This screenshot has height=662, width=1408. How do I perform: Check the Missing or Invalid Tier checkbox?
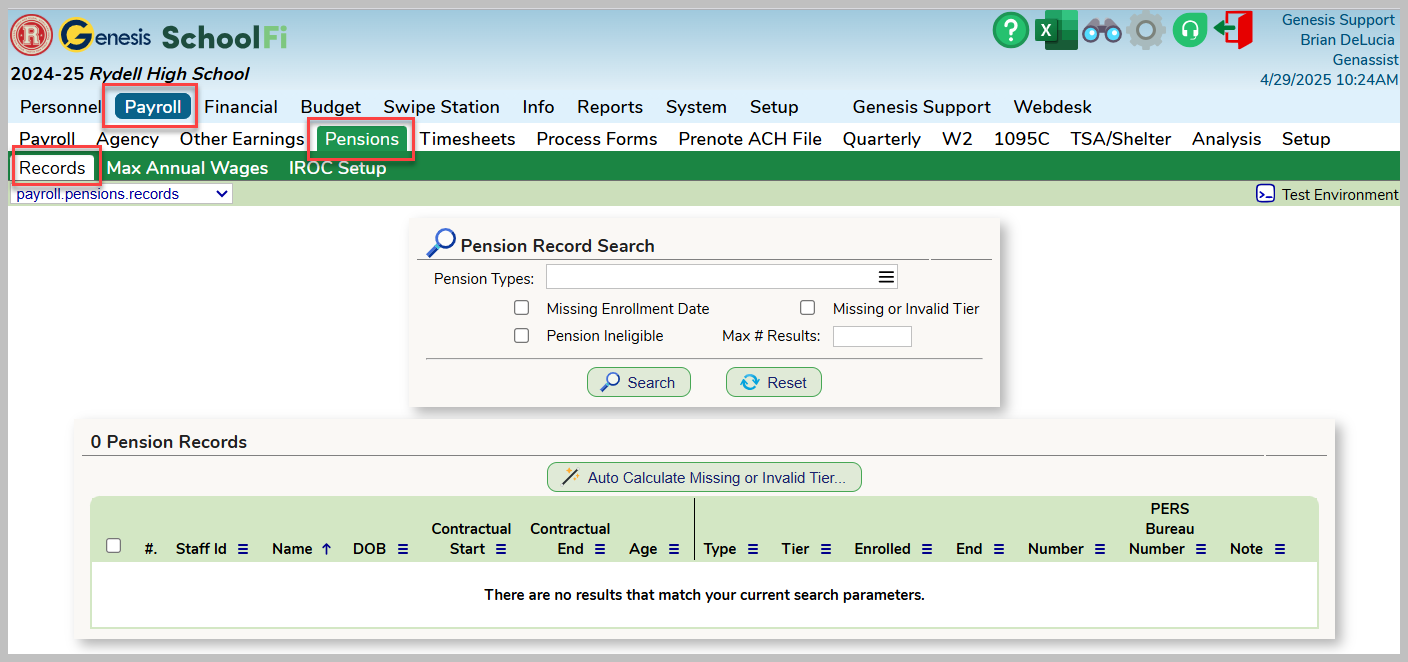tap(807, 308)
